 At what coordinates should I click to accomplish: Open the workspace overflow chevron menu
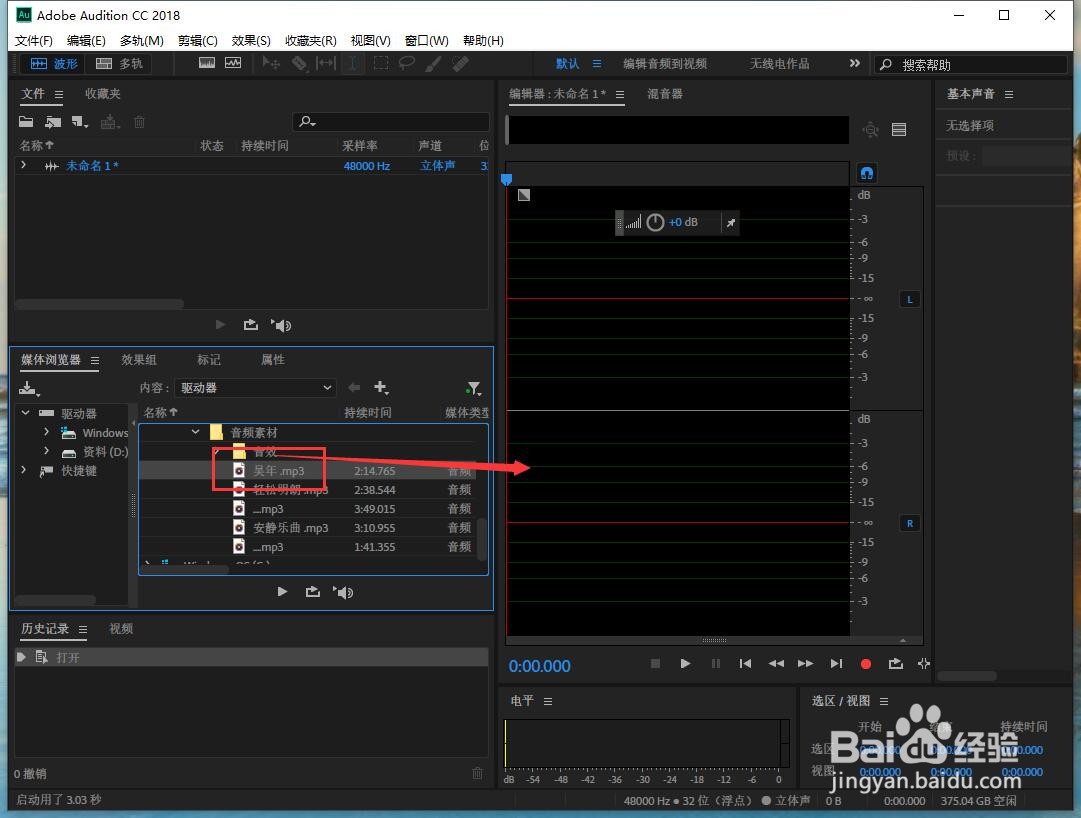[855, 63]
